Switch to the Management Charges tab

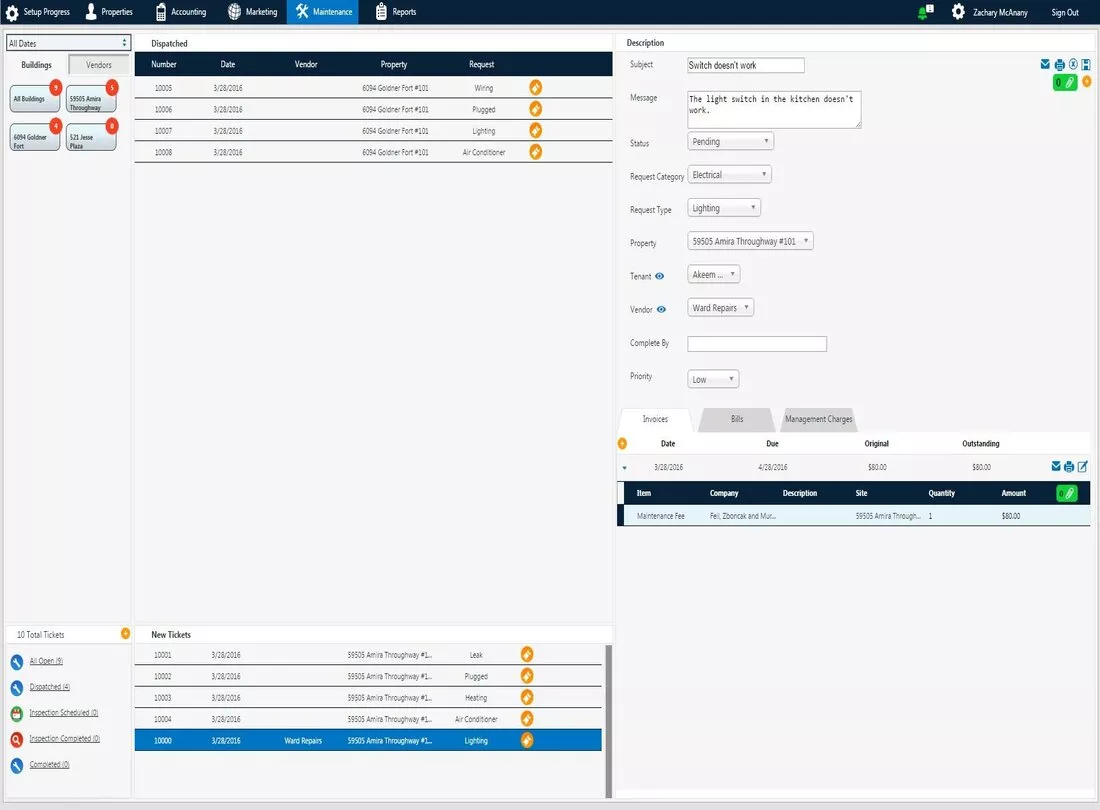[x=819, y=419]
